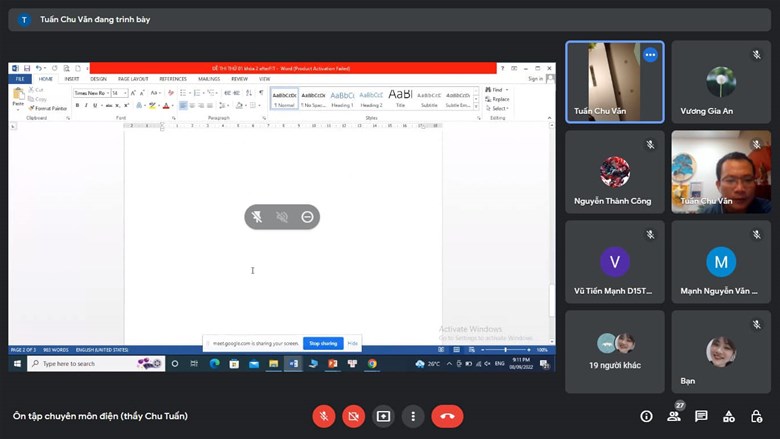Open options on Tuấn Chu Văn's tile
Screen dimensions: 780x439
(650, 55)
